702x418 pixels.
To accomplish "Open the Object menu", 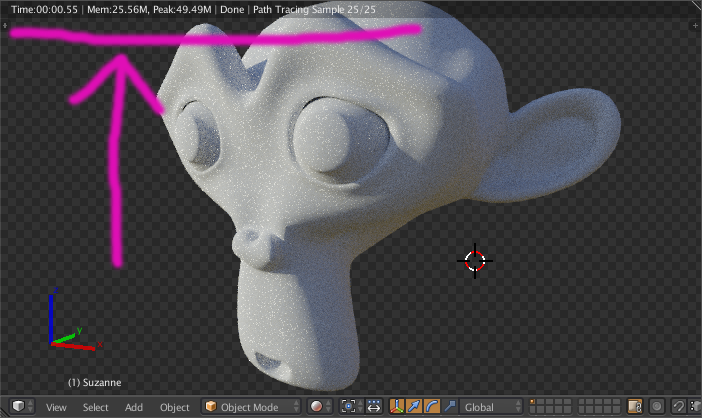I will [175, 407].
